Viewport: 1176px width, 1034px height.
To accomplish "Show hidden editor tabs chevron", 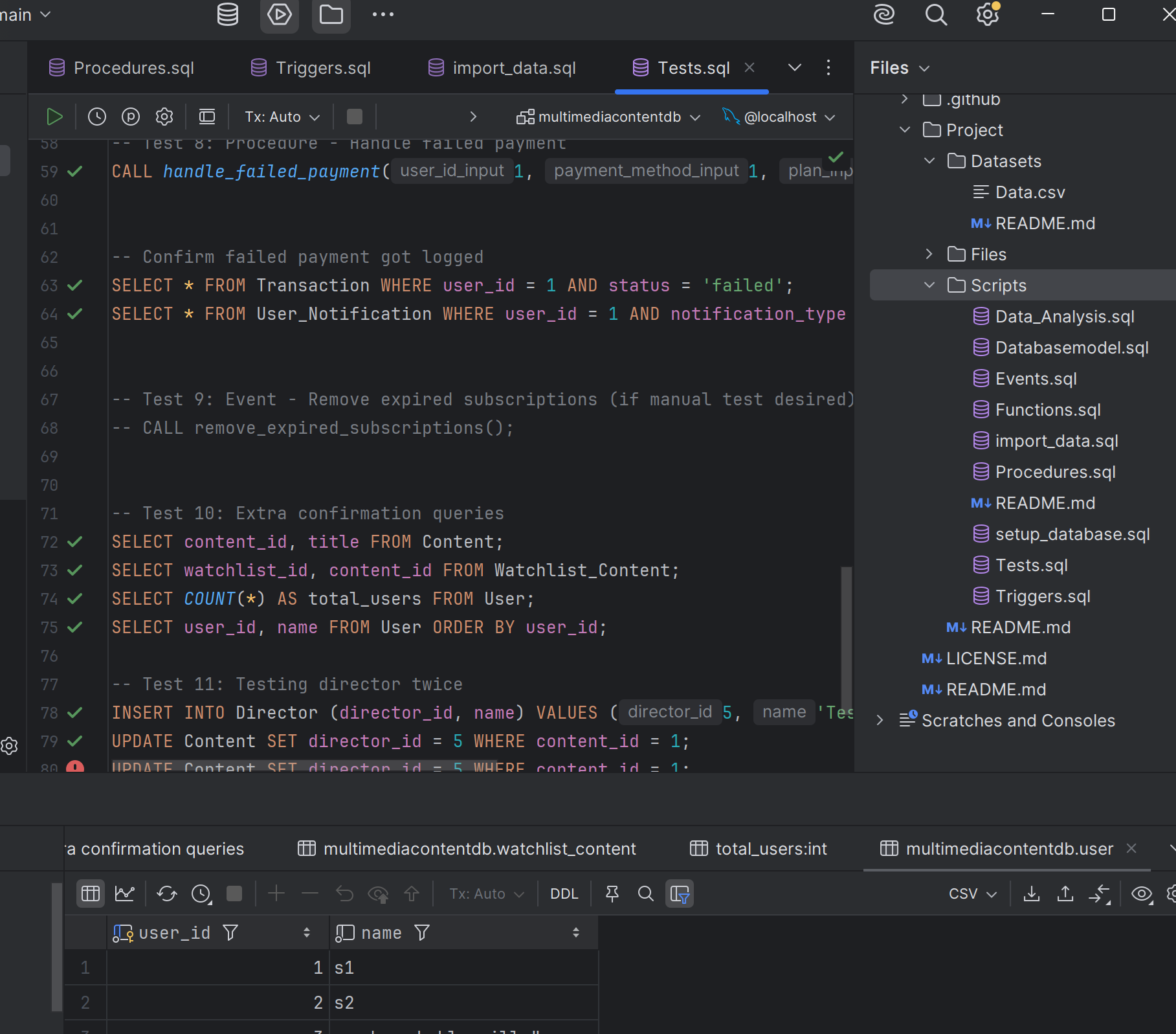I will click(795, 67).
